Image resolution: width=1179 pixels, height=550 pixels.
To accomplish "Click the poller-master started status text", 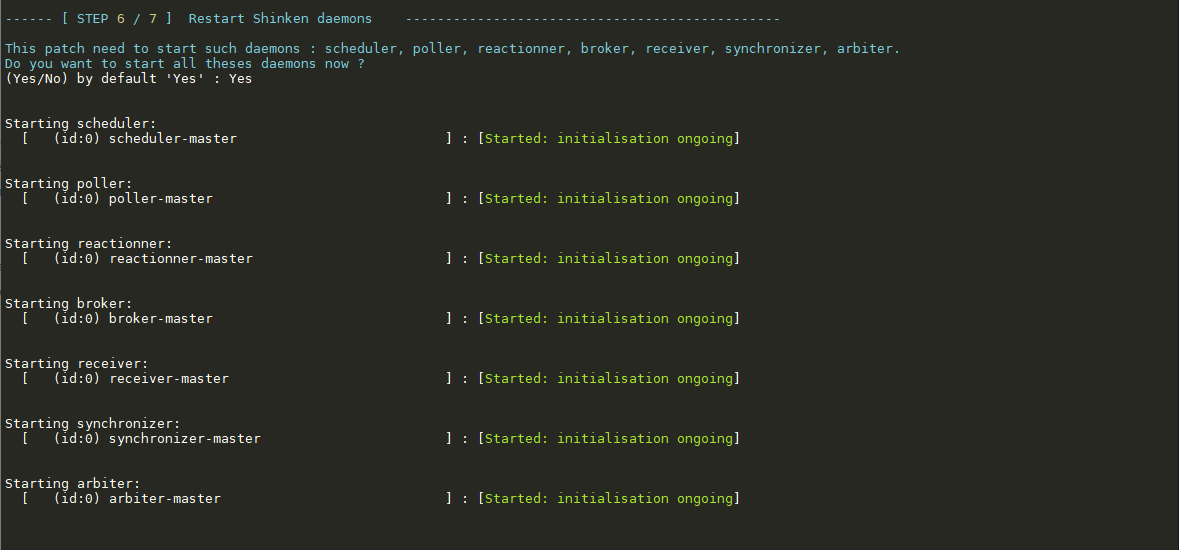I will [x=609, y=199].
